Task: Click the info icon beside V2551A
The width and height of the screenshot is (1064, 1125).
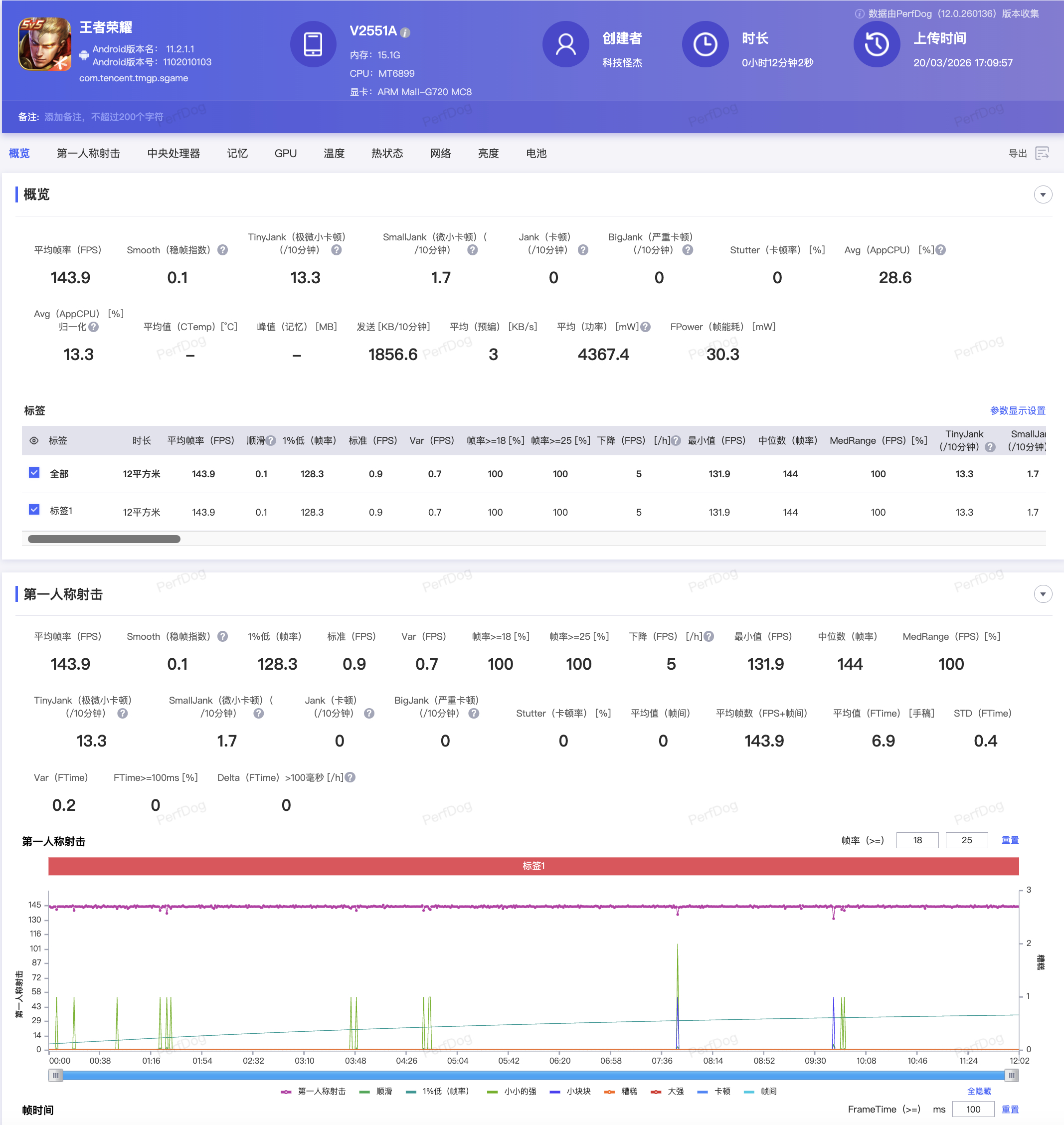Action: click(405, 33)
